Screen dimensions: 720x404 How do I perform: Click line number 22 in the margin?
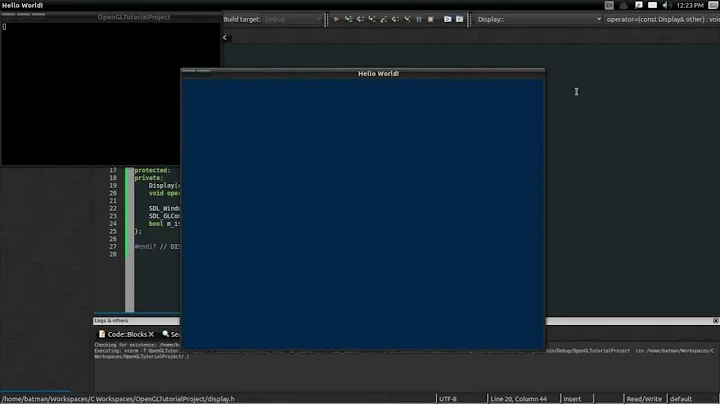coord(113,208)
